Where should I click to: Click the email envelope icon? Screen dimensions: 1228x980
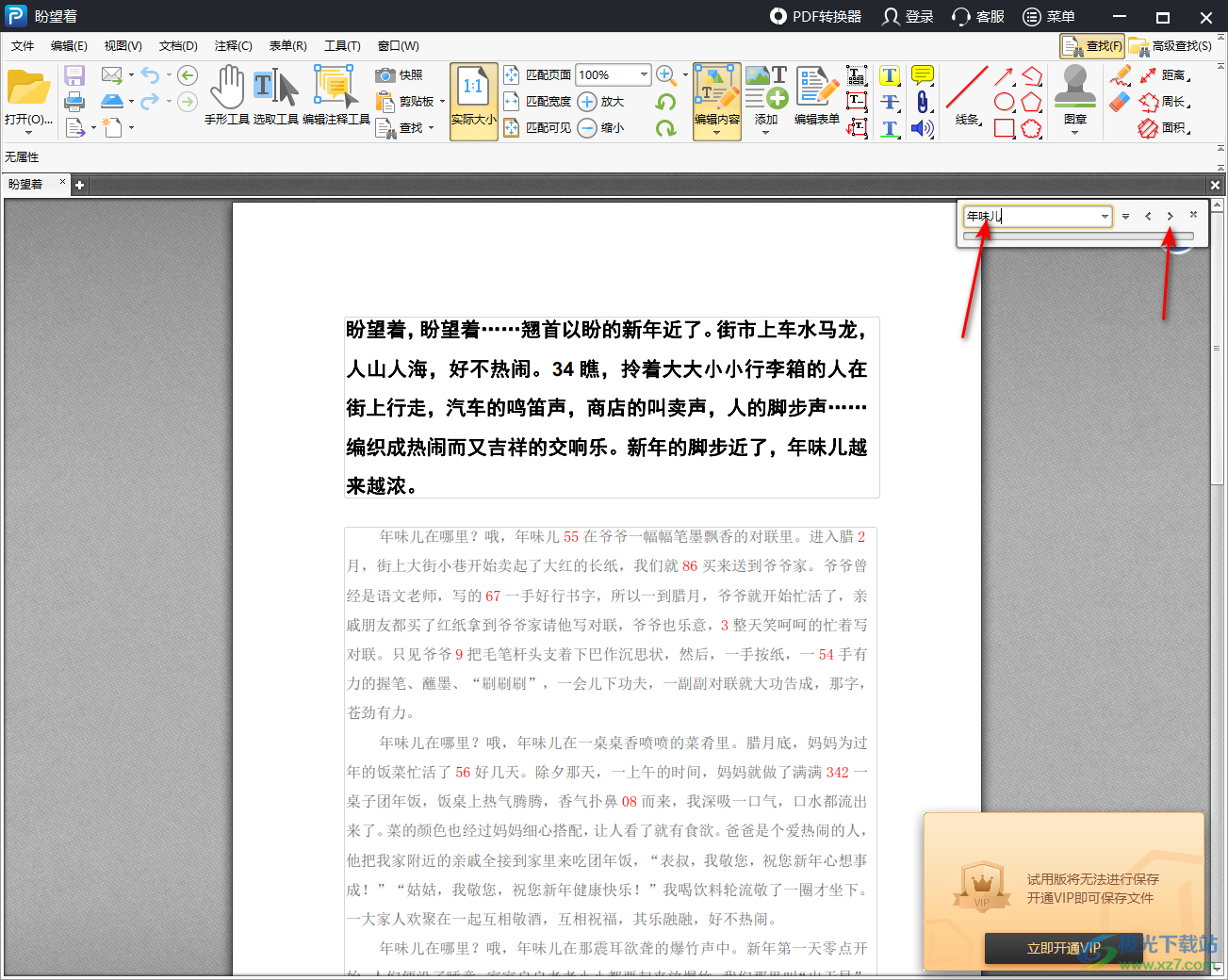[112, 74]
